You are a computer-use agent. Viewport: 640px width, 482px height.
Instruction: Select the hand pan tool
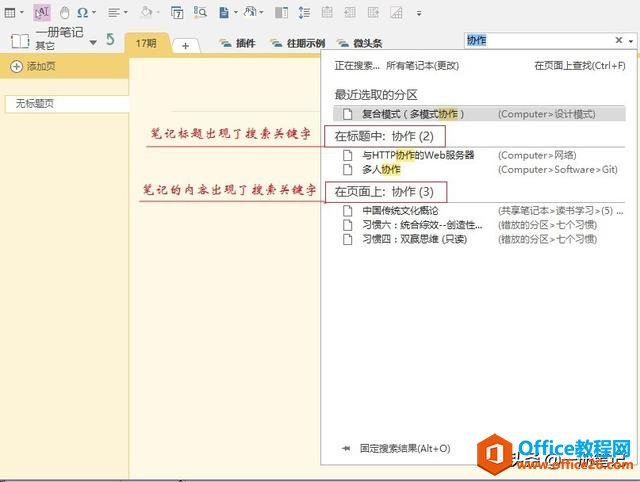63,13
